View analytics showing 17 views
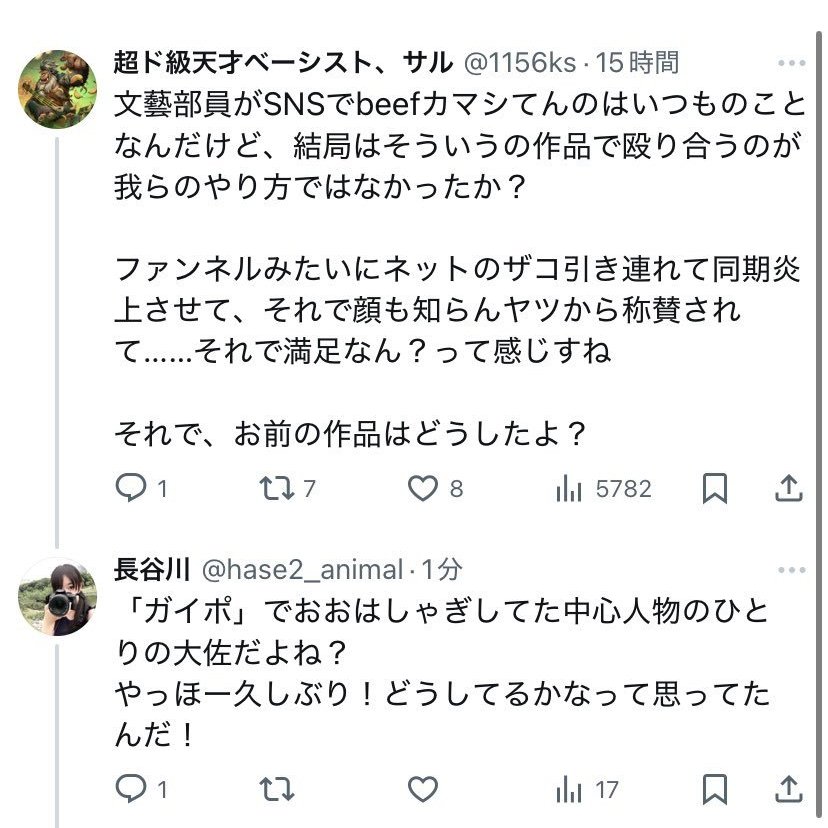Screen dimensions: 828x828 (570, 790)
